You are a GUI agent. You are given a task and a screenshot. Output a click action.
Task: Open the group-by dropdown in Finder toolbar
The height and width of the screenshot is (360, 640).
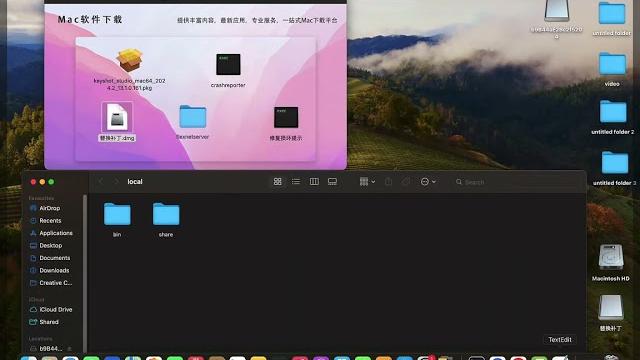tap(367, 182)
